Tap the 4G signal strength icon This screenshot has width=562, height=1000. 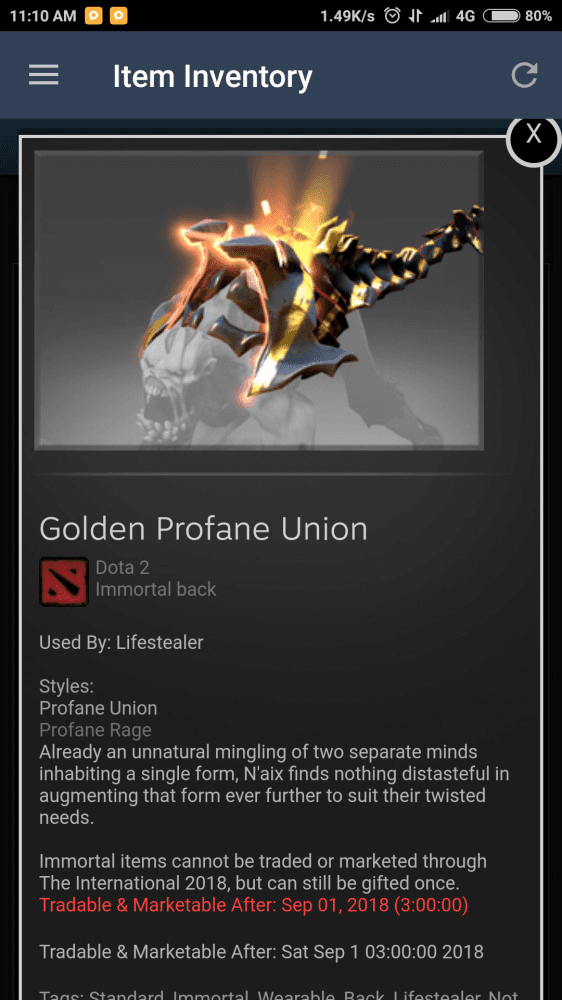[x=453, y=16]
